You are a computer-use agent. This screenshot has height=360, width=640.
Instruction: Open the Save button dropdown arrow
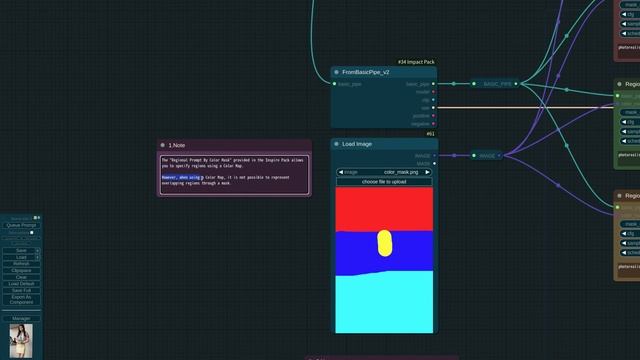click(37, 251)
